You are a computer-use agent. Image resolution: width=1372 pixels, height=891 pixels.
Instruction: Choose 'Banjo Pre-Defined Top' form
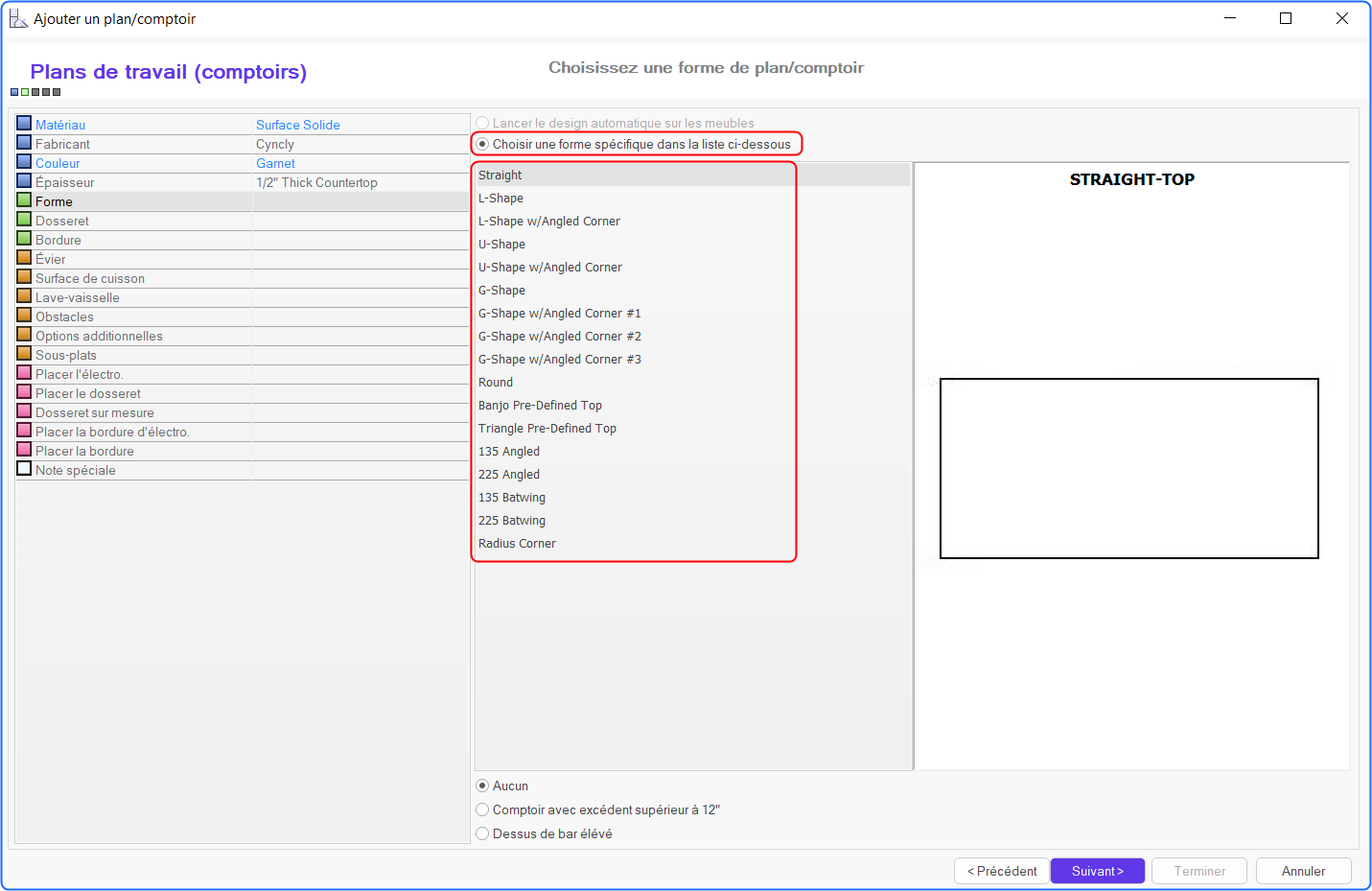click(692, 405)
